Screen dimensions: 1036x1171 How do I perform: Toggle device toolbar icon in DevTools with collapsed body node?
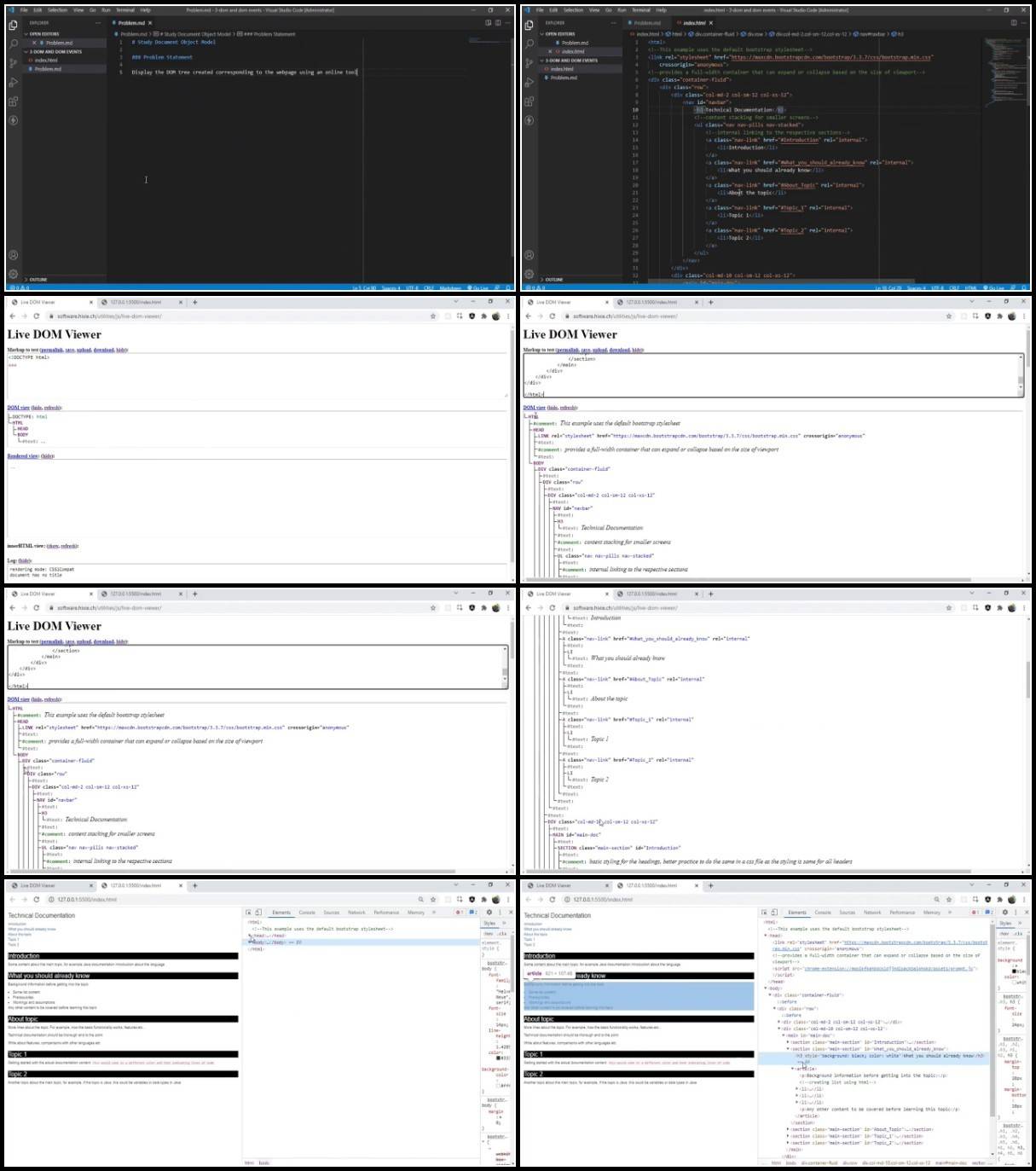point(258,912)
